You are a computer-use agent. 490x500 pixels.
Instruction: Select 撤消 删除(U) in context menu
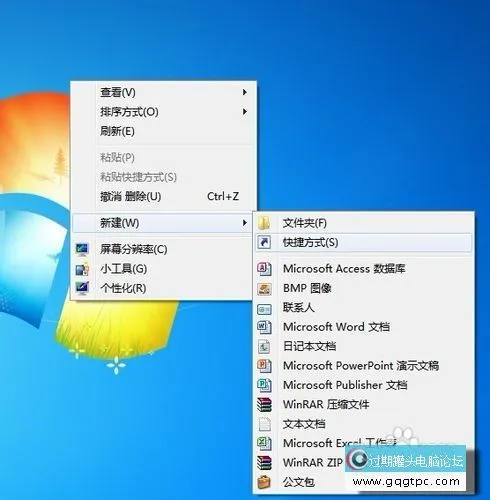[163, 196]
